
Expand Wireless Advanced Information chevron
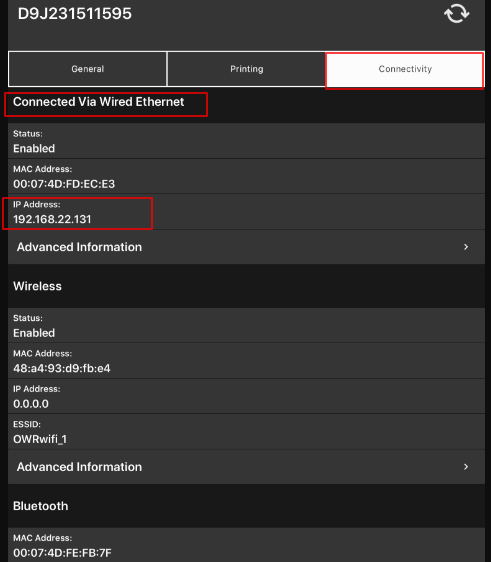(466, 467)
